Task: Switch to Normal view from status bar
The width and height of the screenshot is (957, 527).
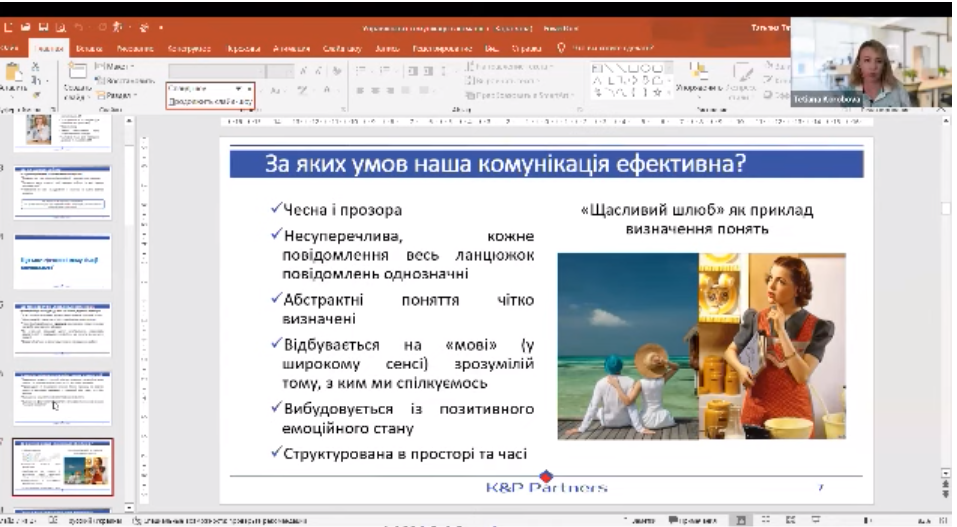Action: [739, 520]
